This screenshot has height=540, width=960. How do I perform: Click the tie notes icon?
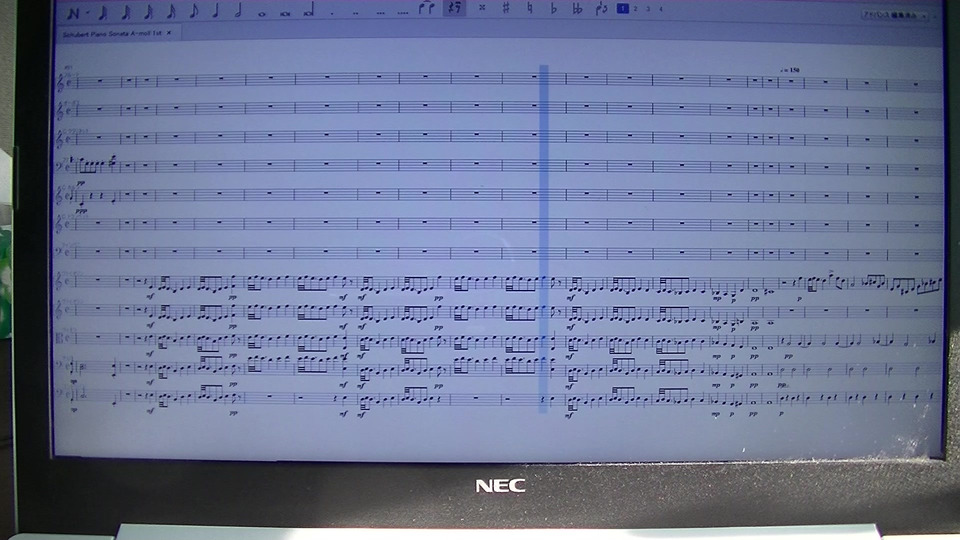coord(427,8)
